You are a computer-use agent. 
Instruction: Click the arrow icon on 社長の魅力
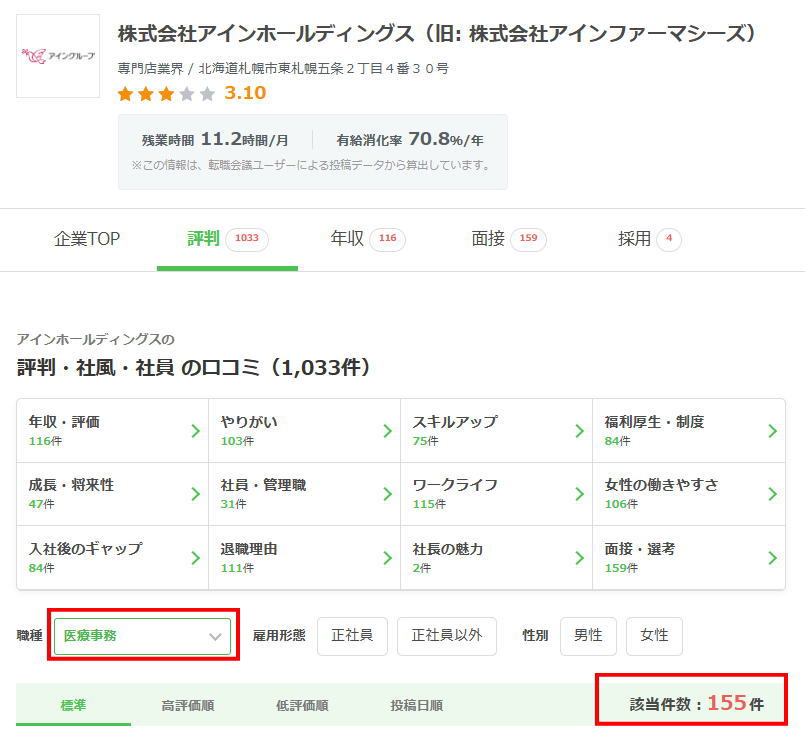pyautogui.click(x=580, y=558)
